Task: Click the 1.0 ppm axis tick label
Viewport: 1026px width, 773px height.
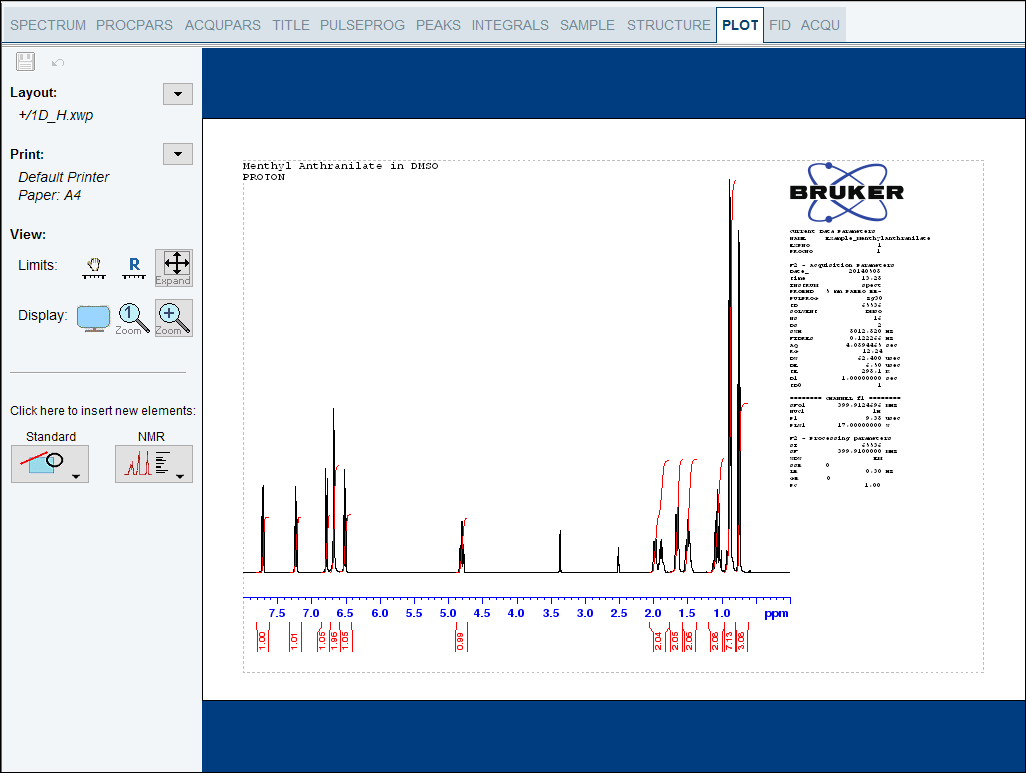Action: [722, 613]
